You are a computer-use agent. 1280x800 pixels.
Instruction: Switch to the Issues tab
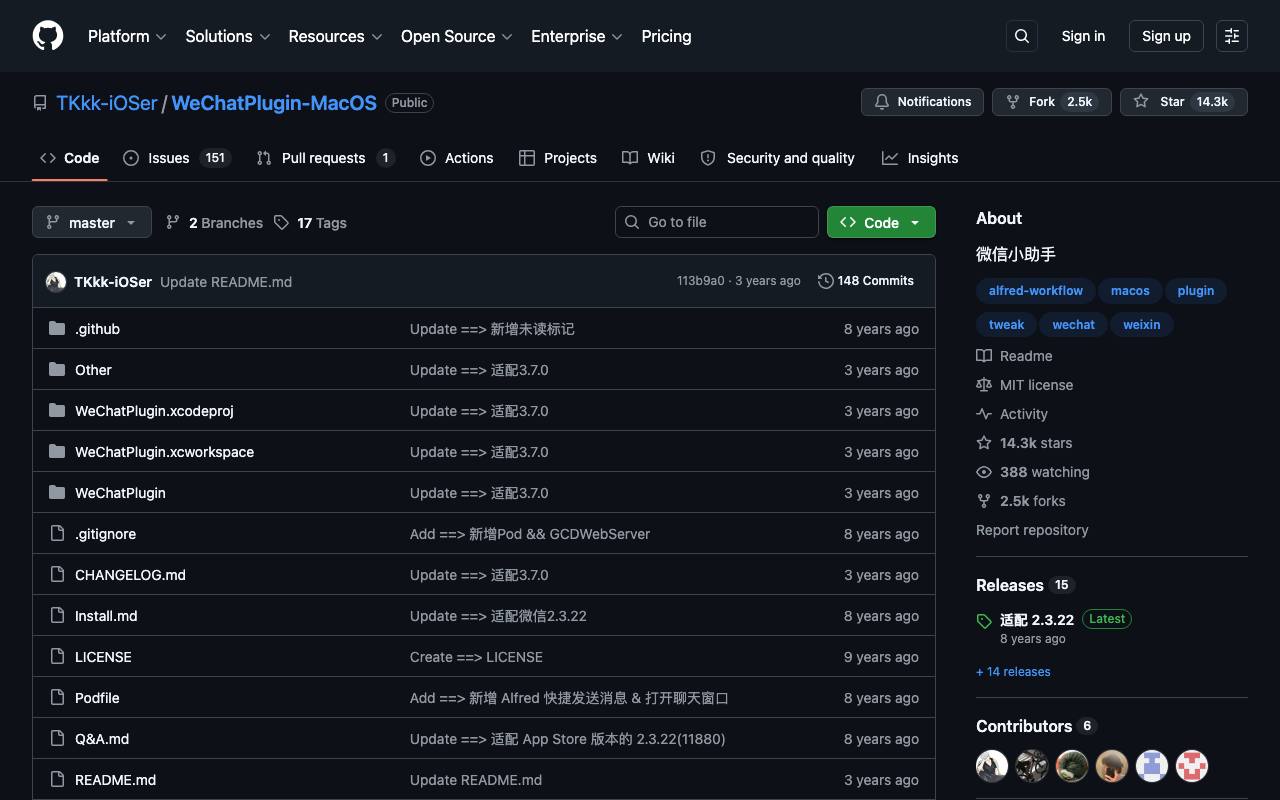click(177, 158)
